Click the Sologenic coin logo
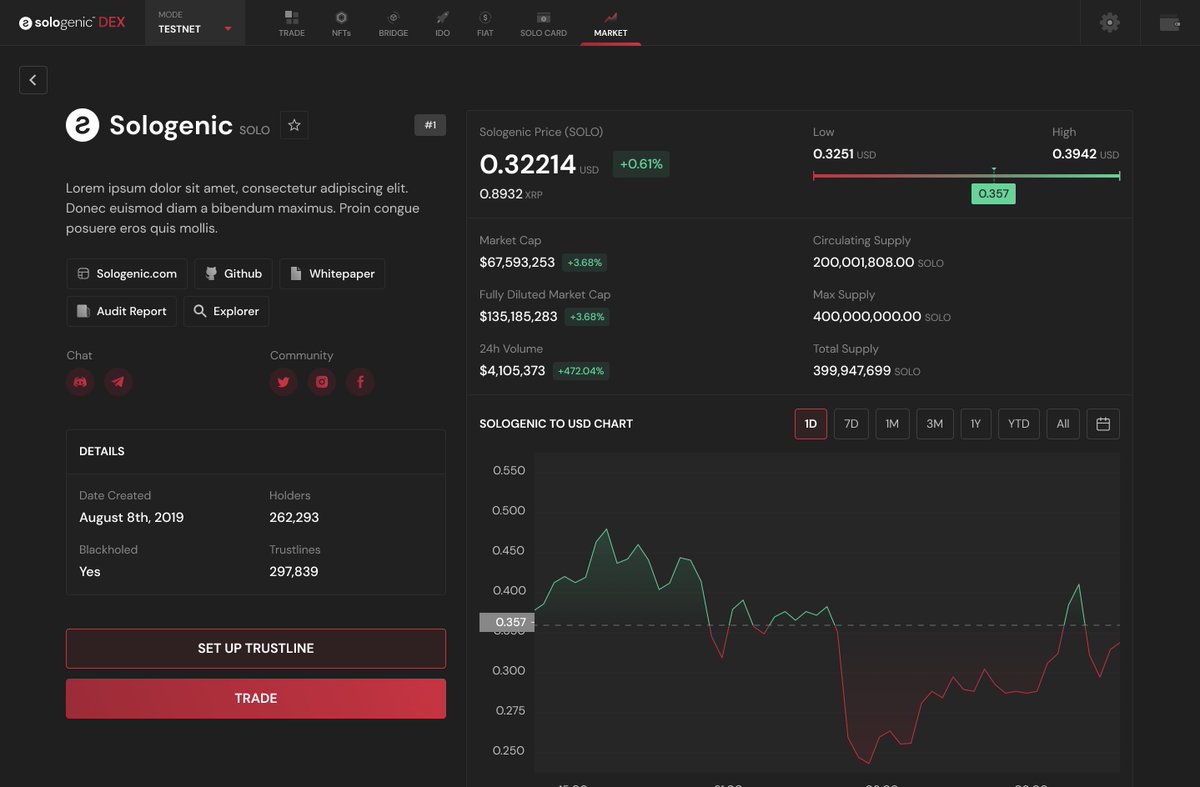 click(x=82, y=125)
